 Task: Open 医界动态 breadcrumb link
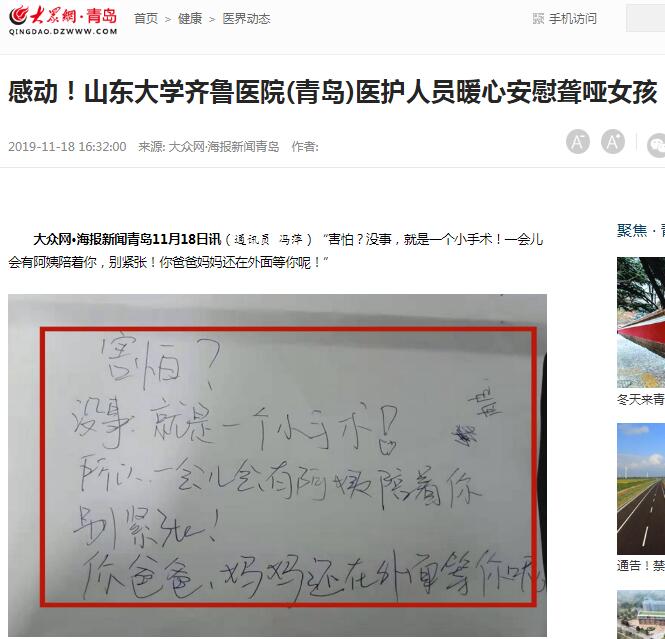[x=246, y=19]
